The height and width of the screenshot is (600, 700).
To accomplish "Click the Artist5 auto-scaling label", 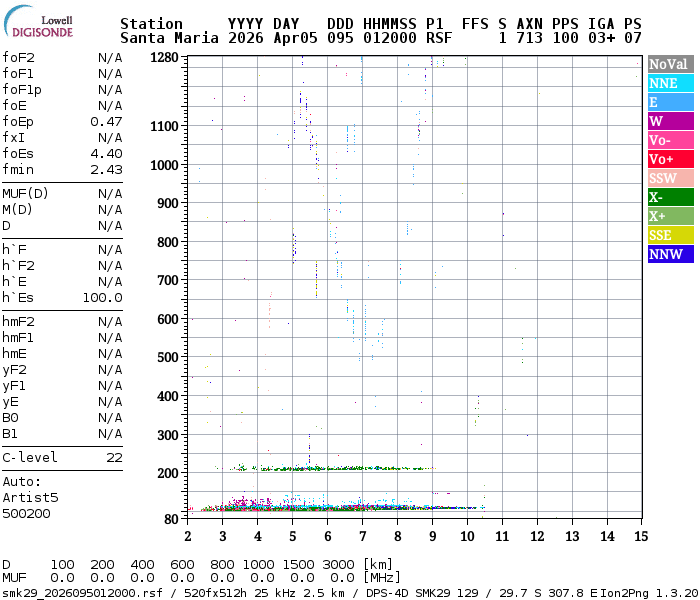I will pos(30,498).
